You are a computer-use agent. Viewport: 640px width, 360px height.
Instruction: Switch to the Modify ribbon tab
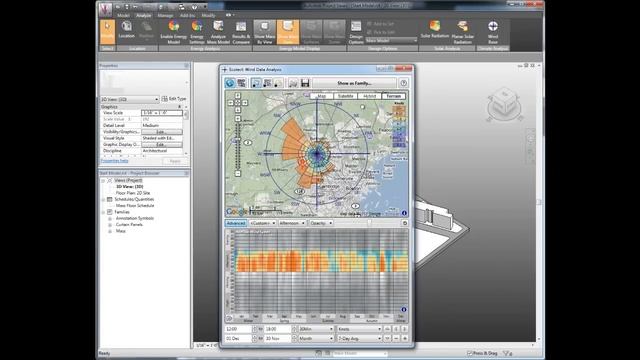(208, 16)
